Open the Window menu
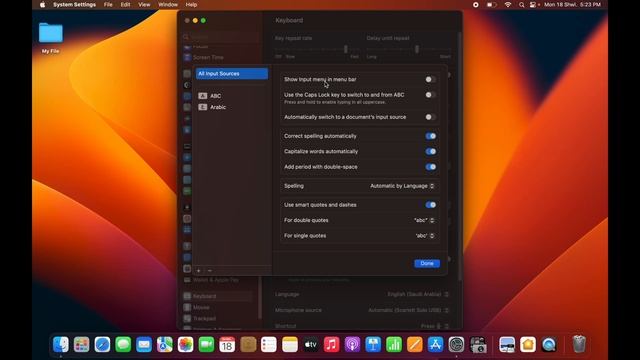This screenshot has height=360, width=640. [168, 5]
